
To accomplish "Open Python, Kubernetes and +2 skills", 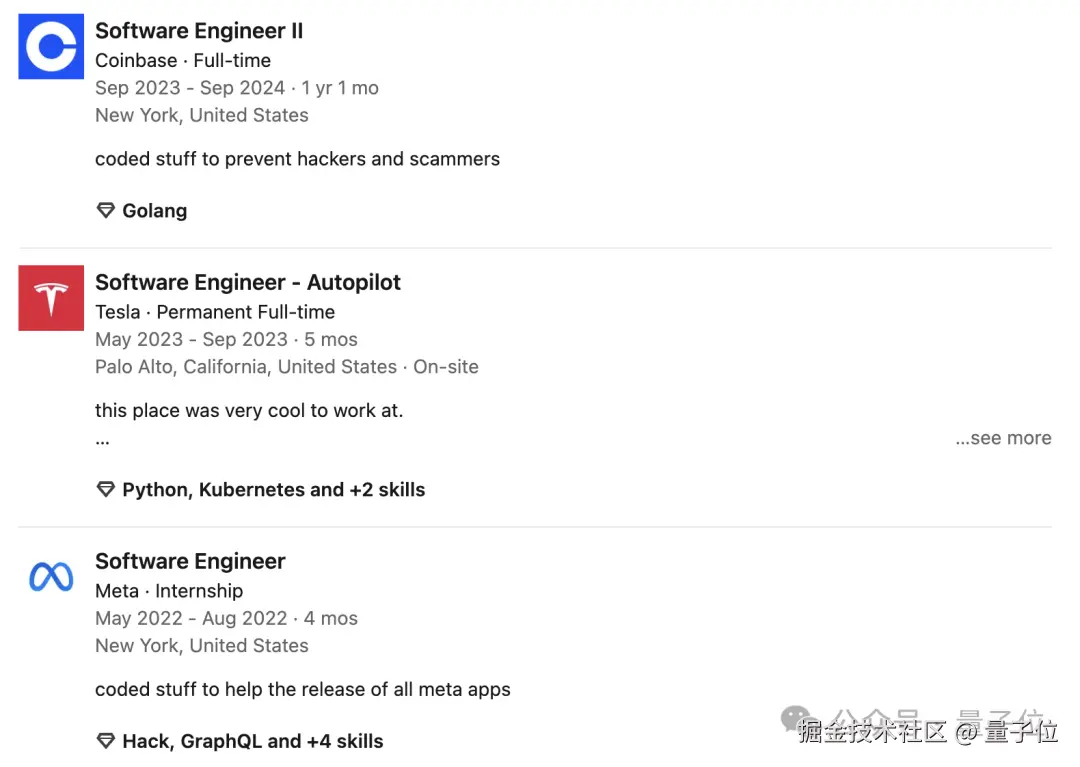I will click(x=273, y=490).
